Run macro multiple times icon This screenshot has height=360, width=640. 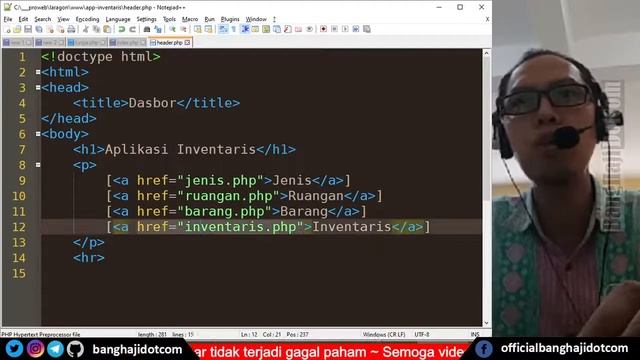click(356, 29)
